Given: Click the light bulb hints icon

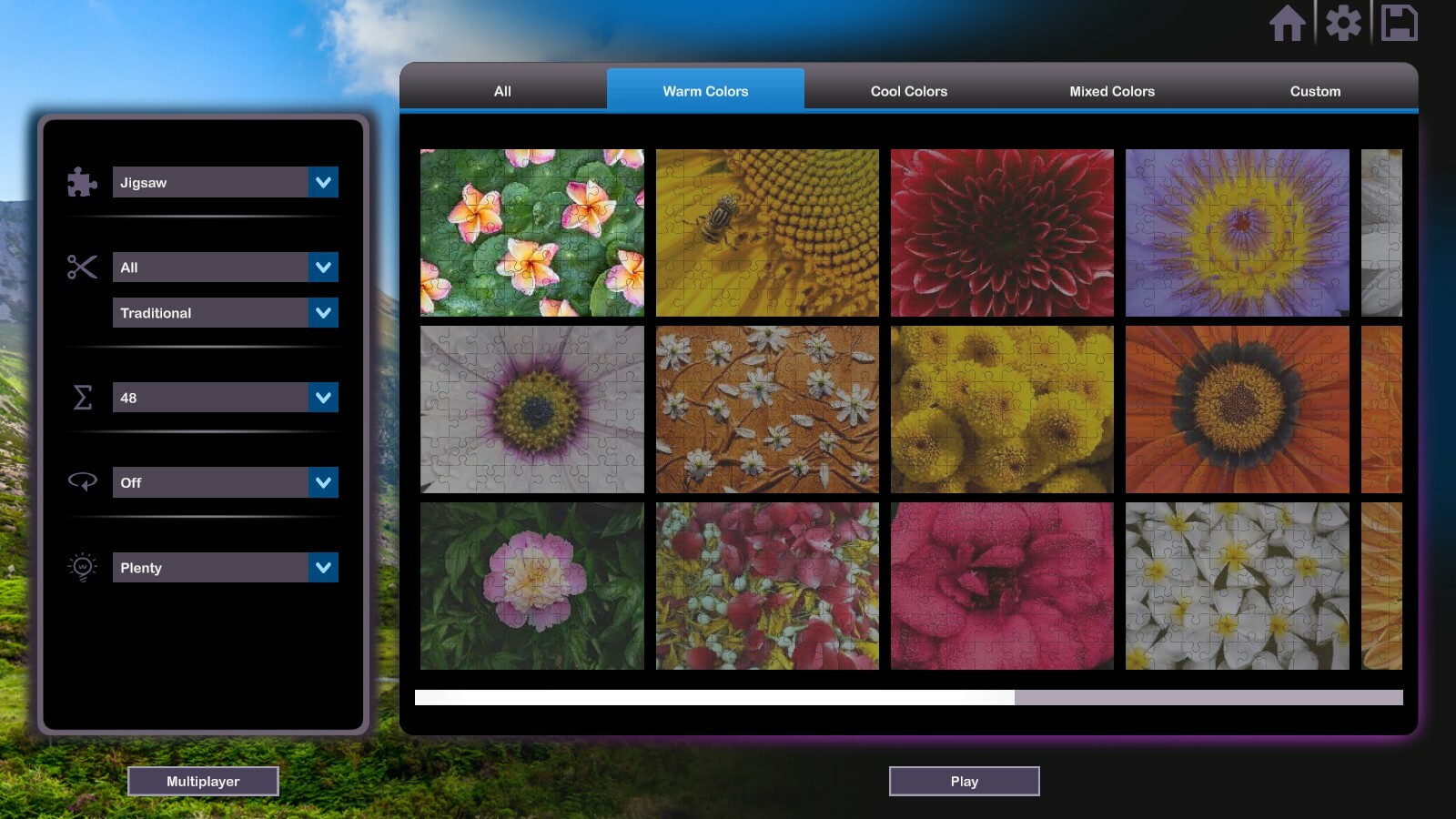Looking at the screenshot, I should pos(81,567).
